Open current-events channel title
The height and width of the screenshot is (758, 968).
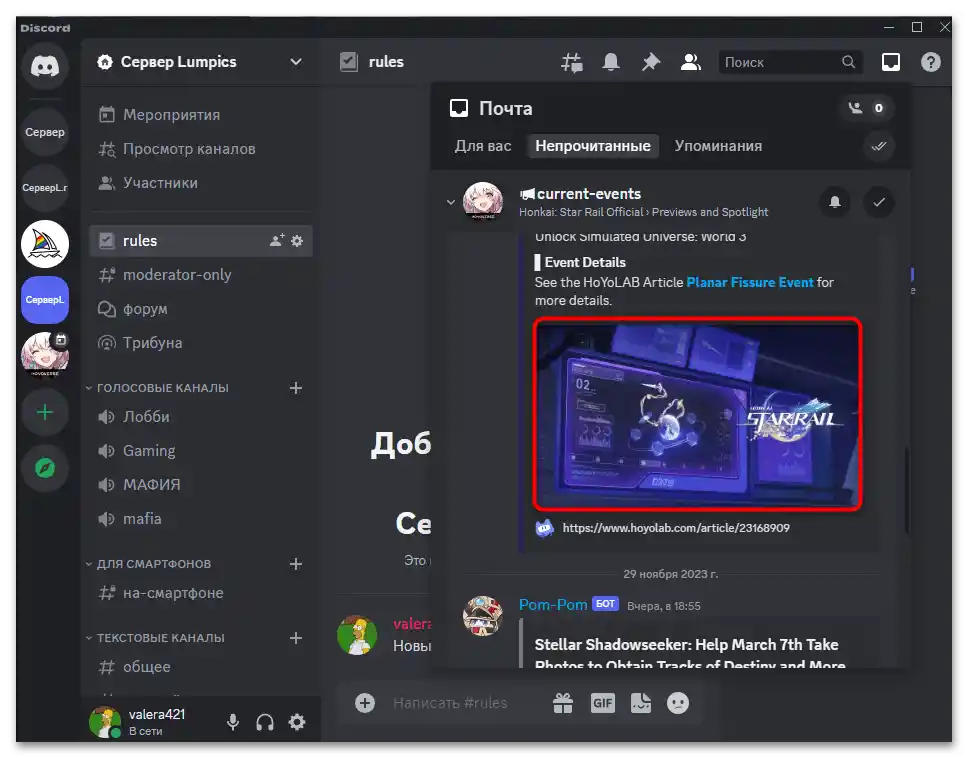coord(589,194)
